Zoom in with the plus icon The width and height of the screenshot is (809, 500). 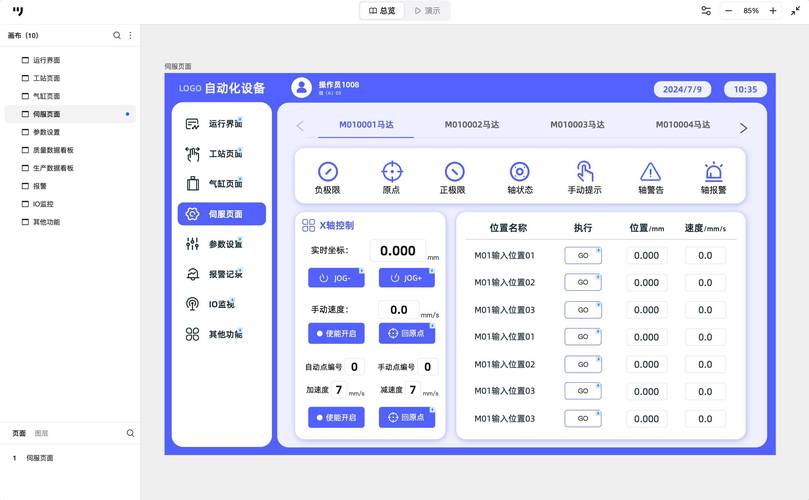773,10
